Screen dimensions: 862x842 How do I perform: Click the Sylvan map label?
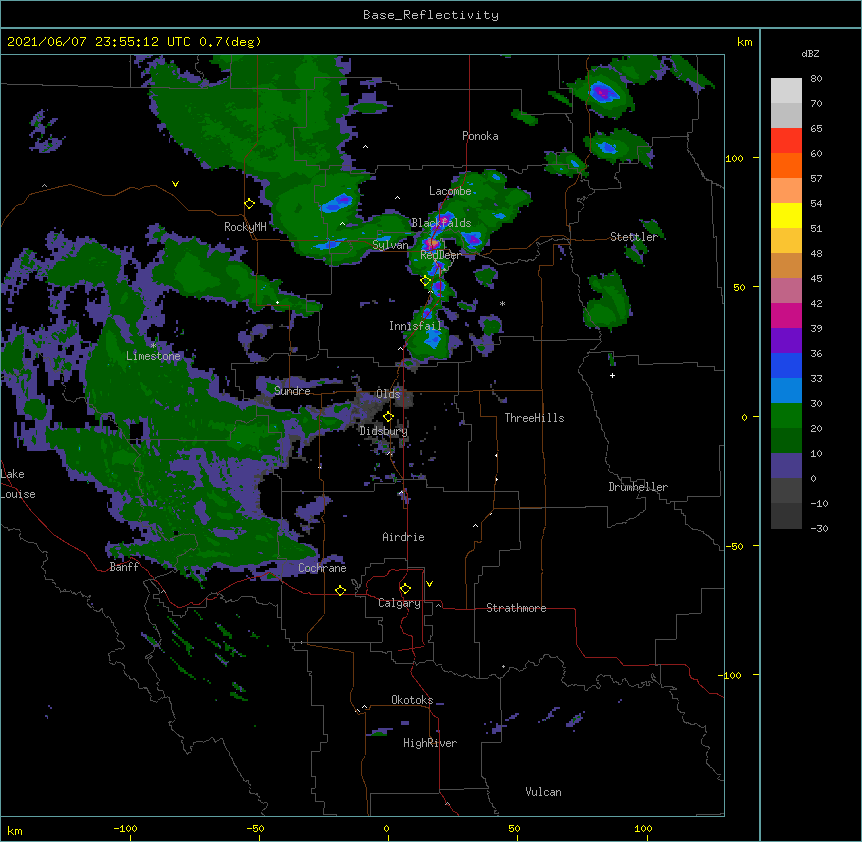[x=390, y=245]
